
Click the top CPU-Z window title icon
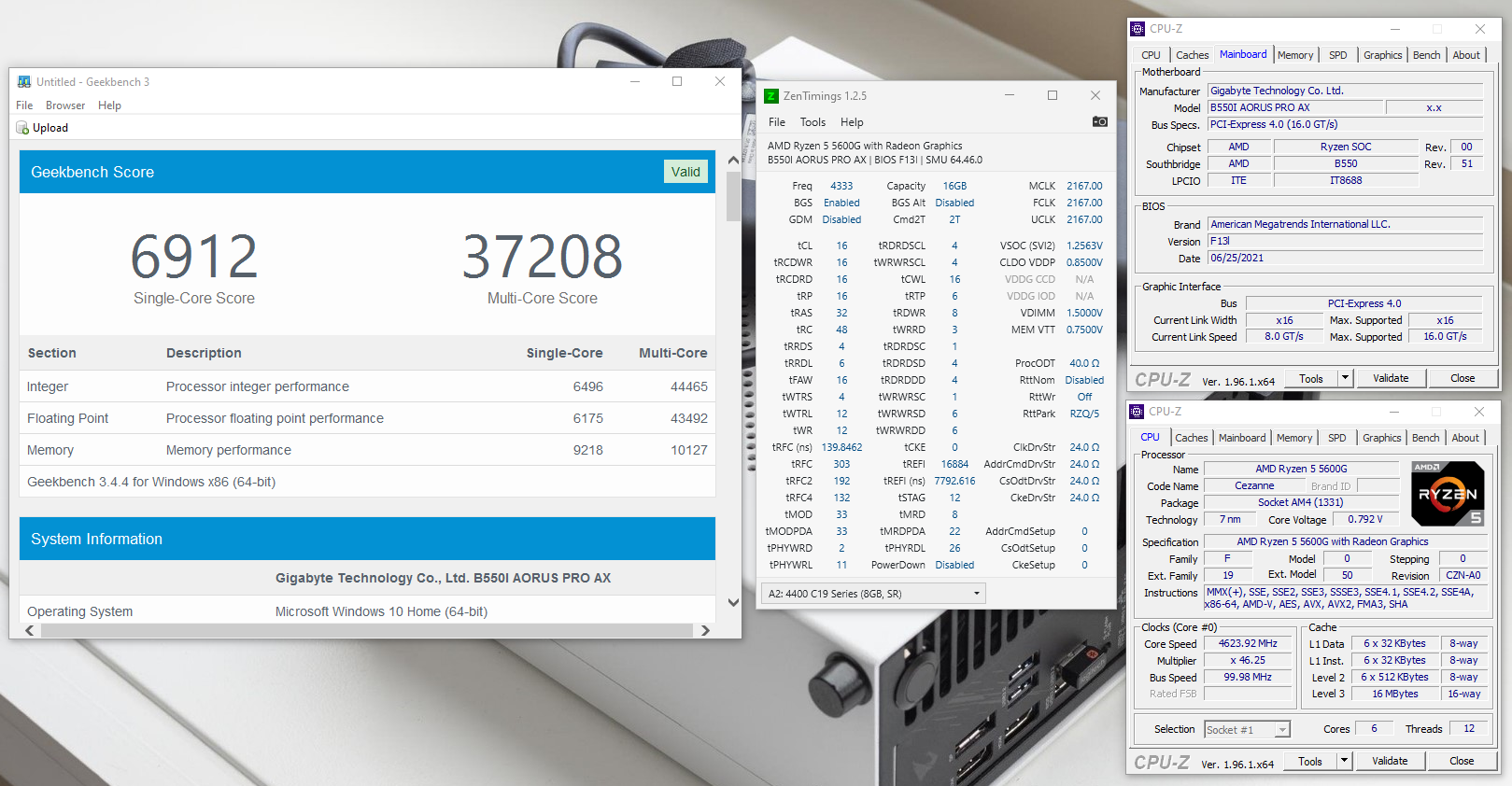point(1138,29)
